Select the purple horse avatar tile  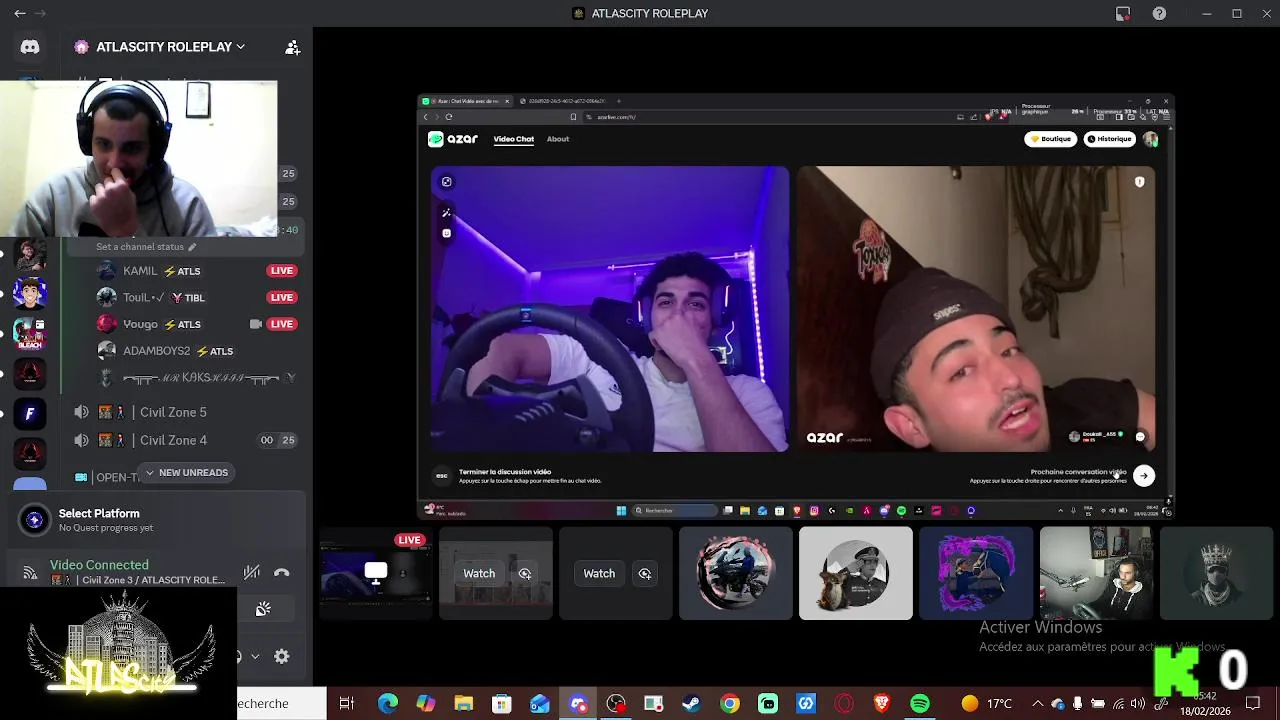pos(976,573)
